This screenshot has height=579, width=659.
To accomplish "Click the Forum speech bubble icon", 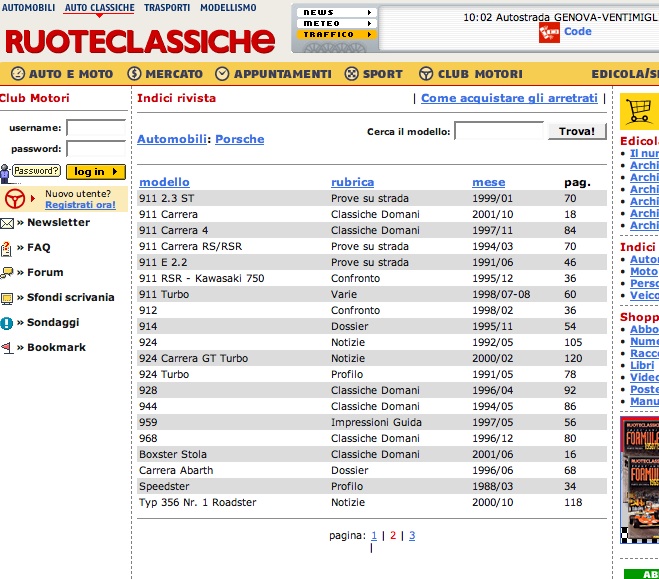I will click(x=7, y=273).
